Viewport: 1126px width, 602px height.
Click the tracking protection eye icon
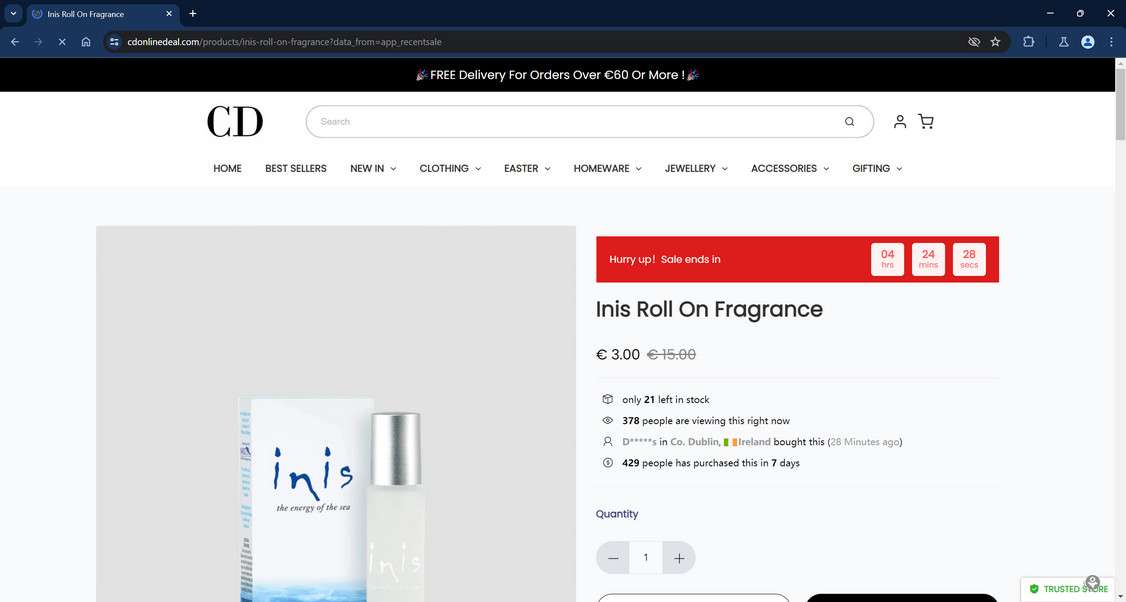pos(974,42)
